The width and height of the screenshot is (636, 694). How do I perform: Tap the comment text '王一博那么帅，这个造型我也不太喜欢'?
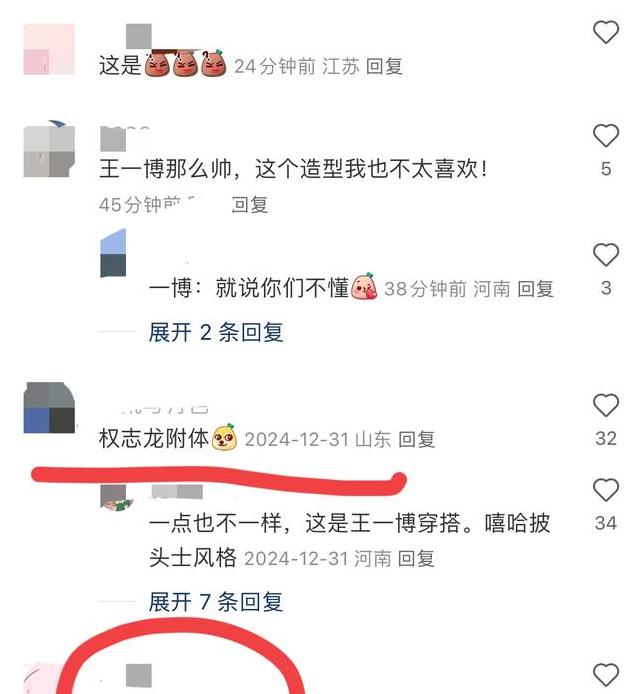pyautogui.click(x=293, y=169)
